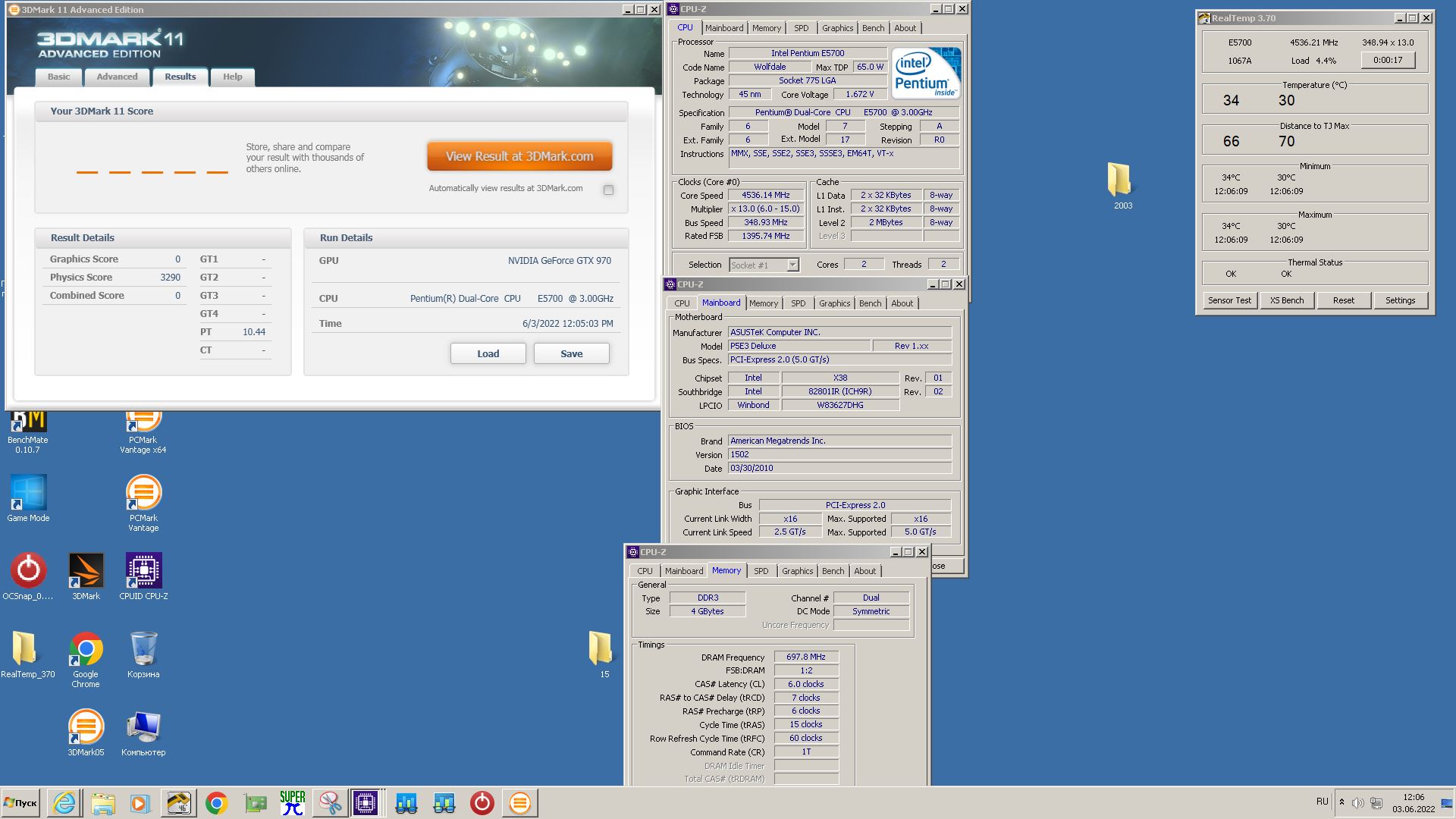The height and width of the screenshot is (819, 1456).
Task: Click PT value 10.44
Action: [x=254, y=332]
